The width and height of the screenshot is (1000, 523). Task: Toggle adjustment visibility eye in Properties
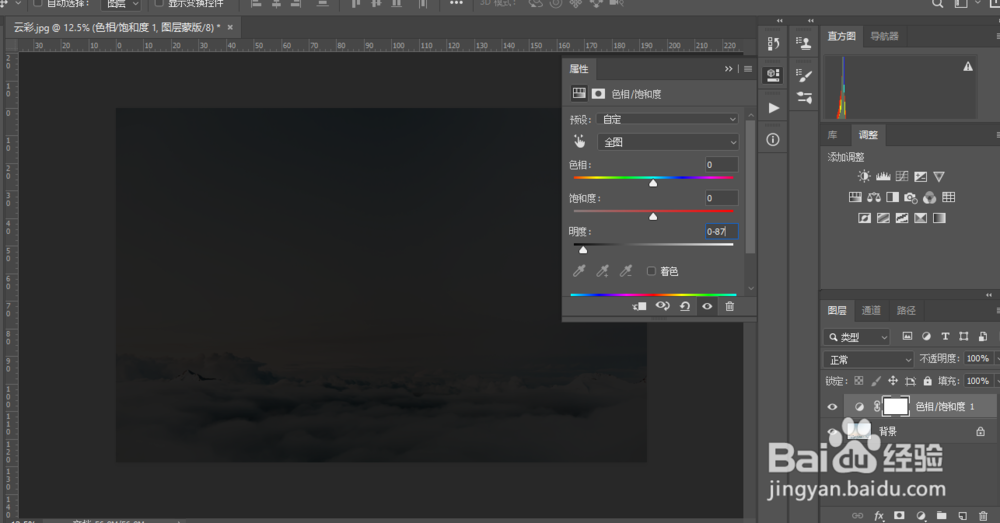[x=707, y=306]
